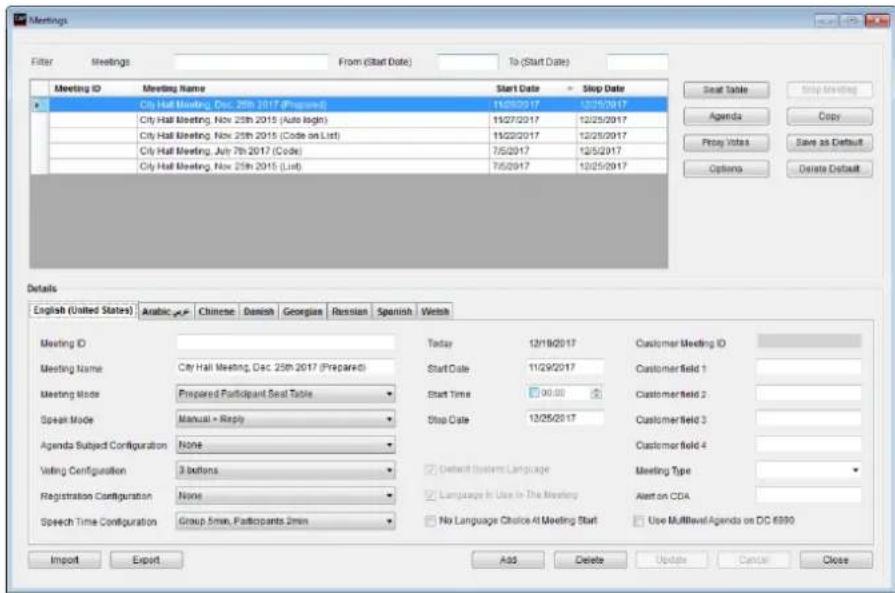Click the Start Time spinner arrows
895x593 pixels.
click(x=596, y=393)
